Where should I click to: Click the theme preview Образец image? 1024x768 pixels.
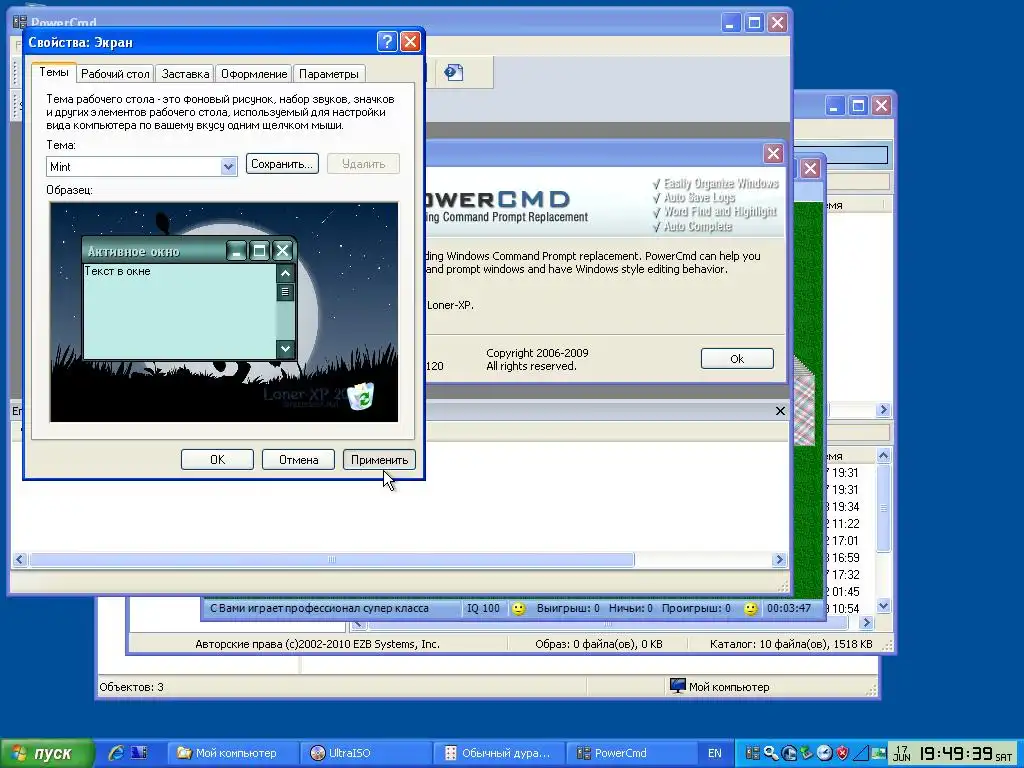coord(224,312)
